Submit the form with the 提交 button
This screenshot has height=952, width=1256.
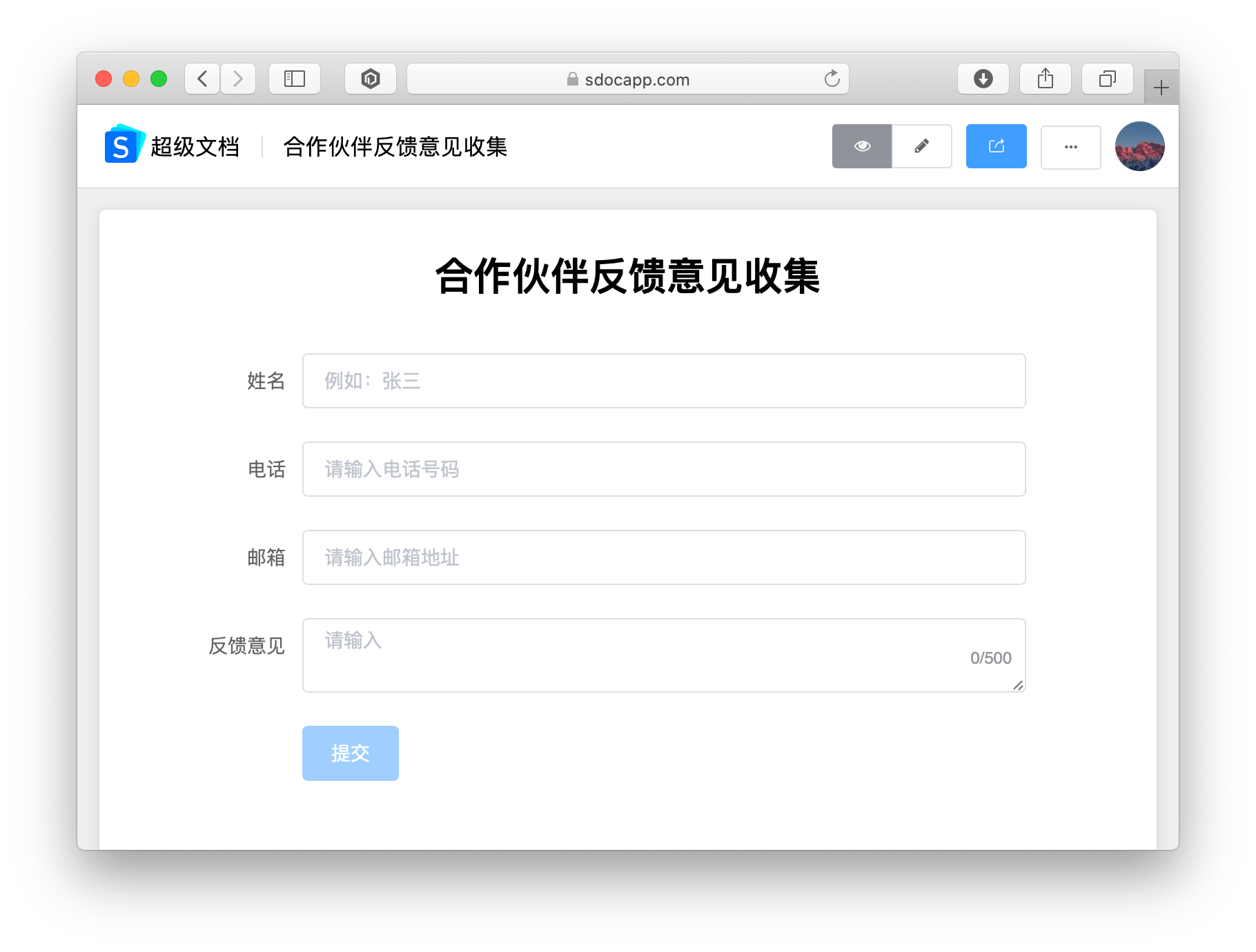pos(350,753)
